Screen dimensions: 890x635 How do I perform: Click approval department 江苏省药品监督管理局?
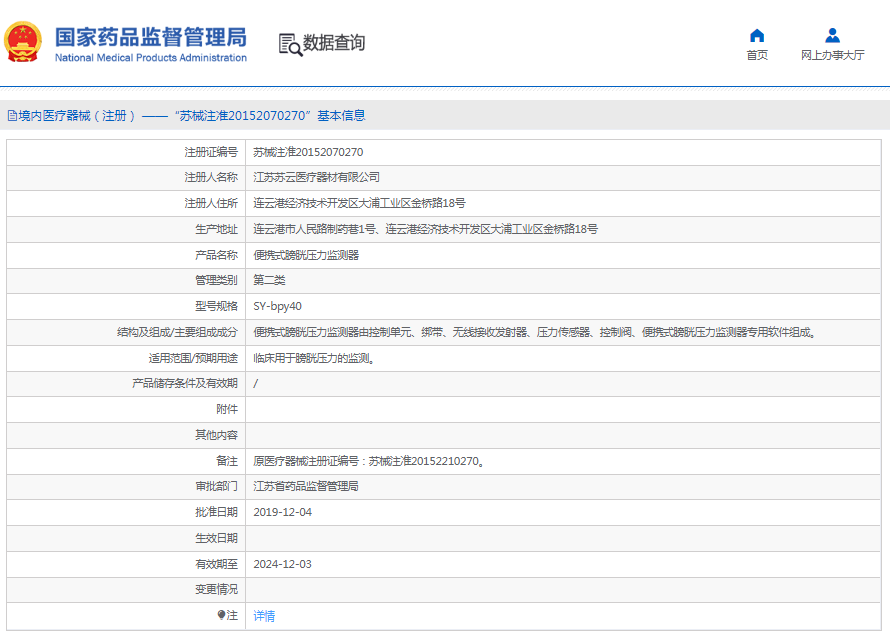[306, 486]
